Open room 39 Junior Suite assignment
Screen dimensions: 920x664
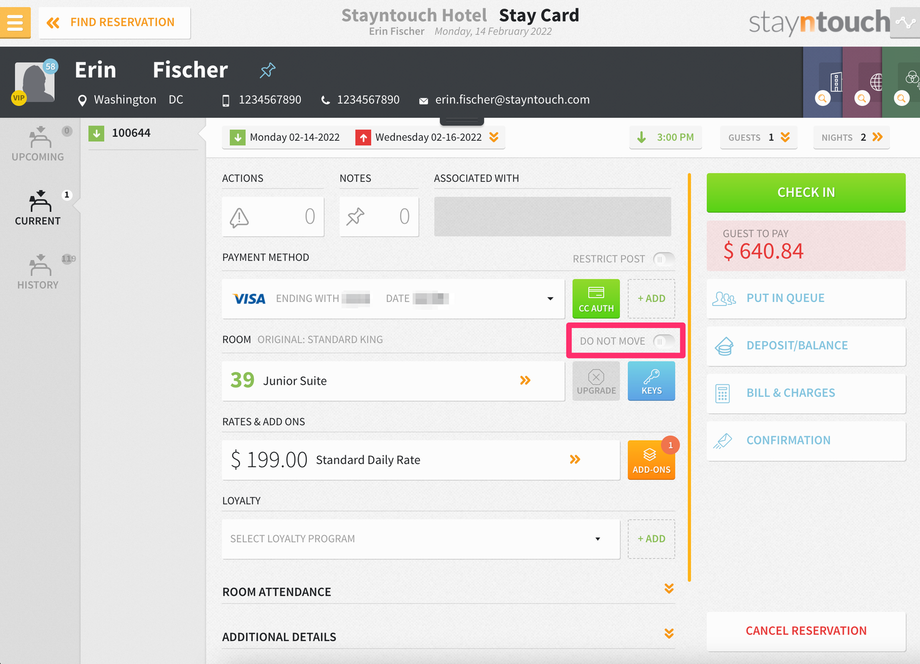[x=393, y=381]
